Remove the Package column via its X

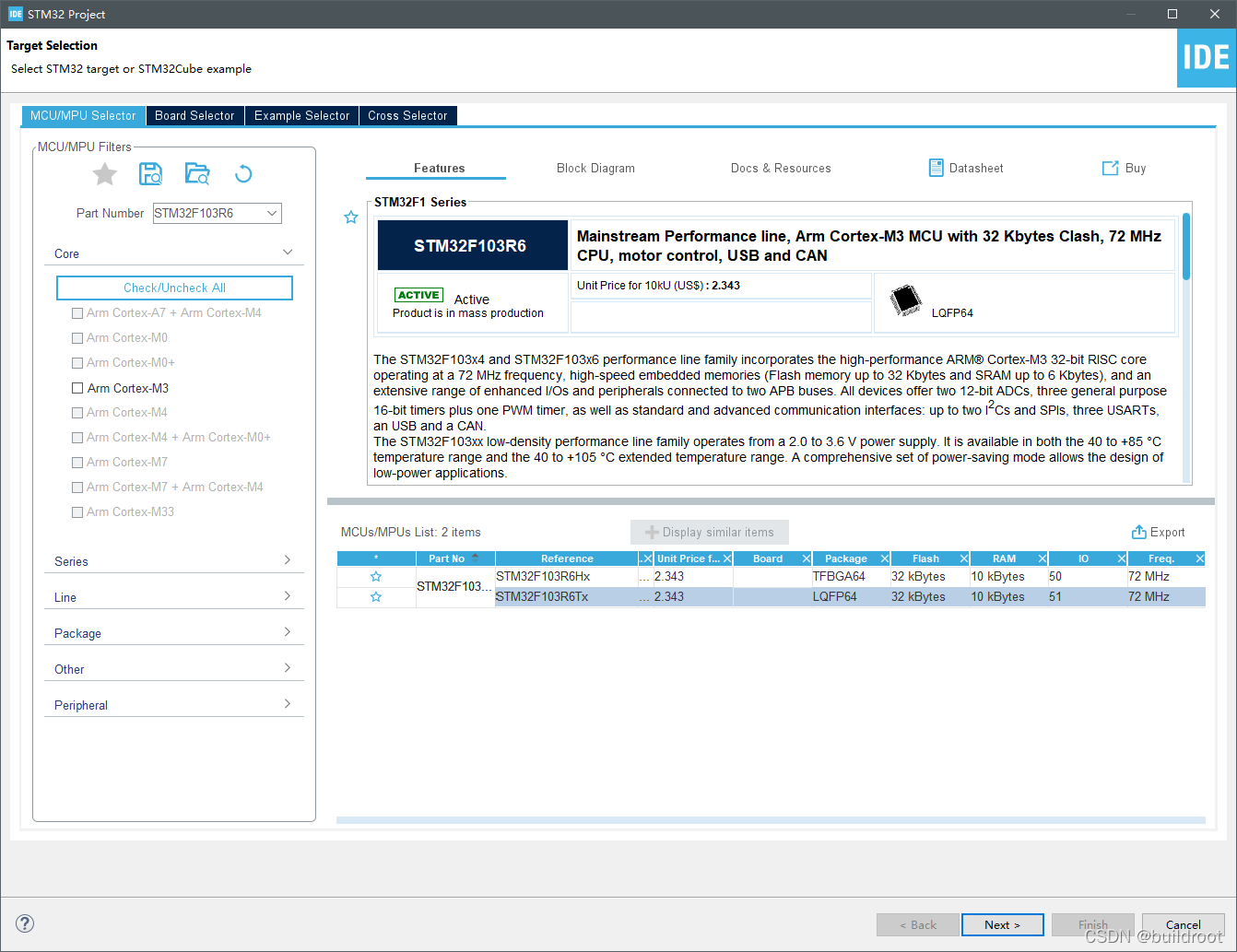pyautogui.click(x=885, y=558)
